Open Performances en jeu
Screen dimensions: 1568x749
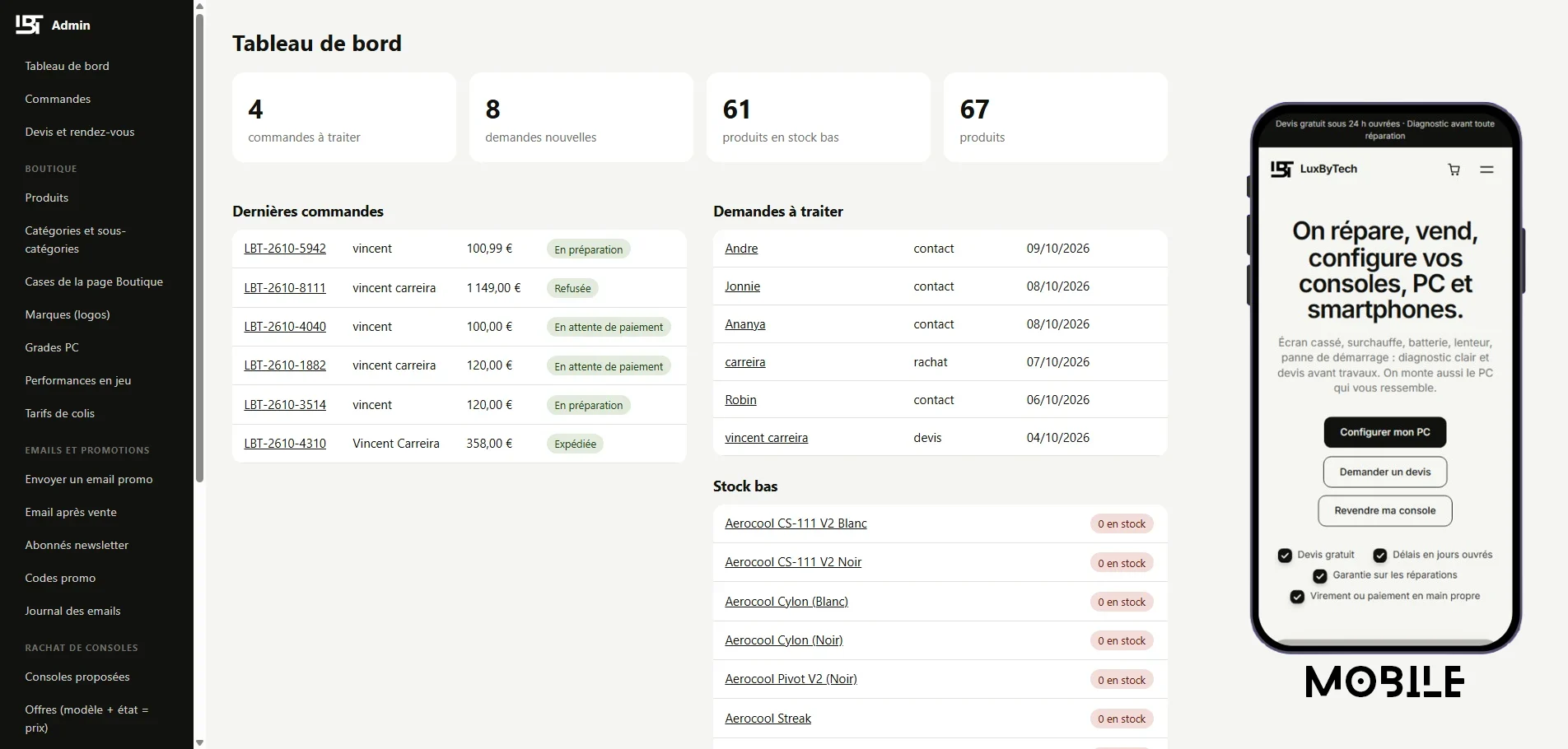[x=78, y=380]
